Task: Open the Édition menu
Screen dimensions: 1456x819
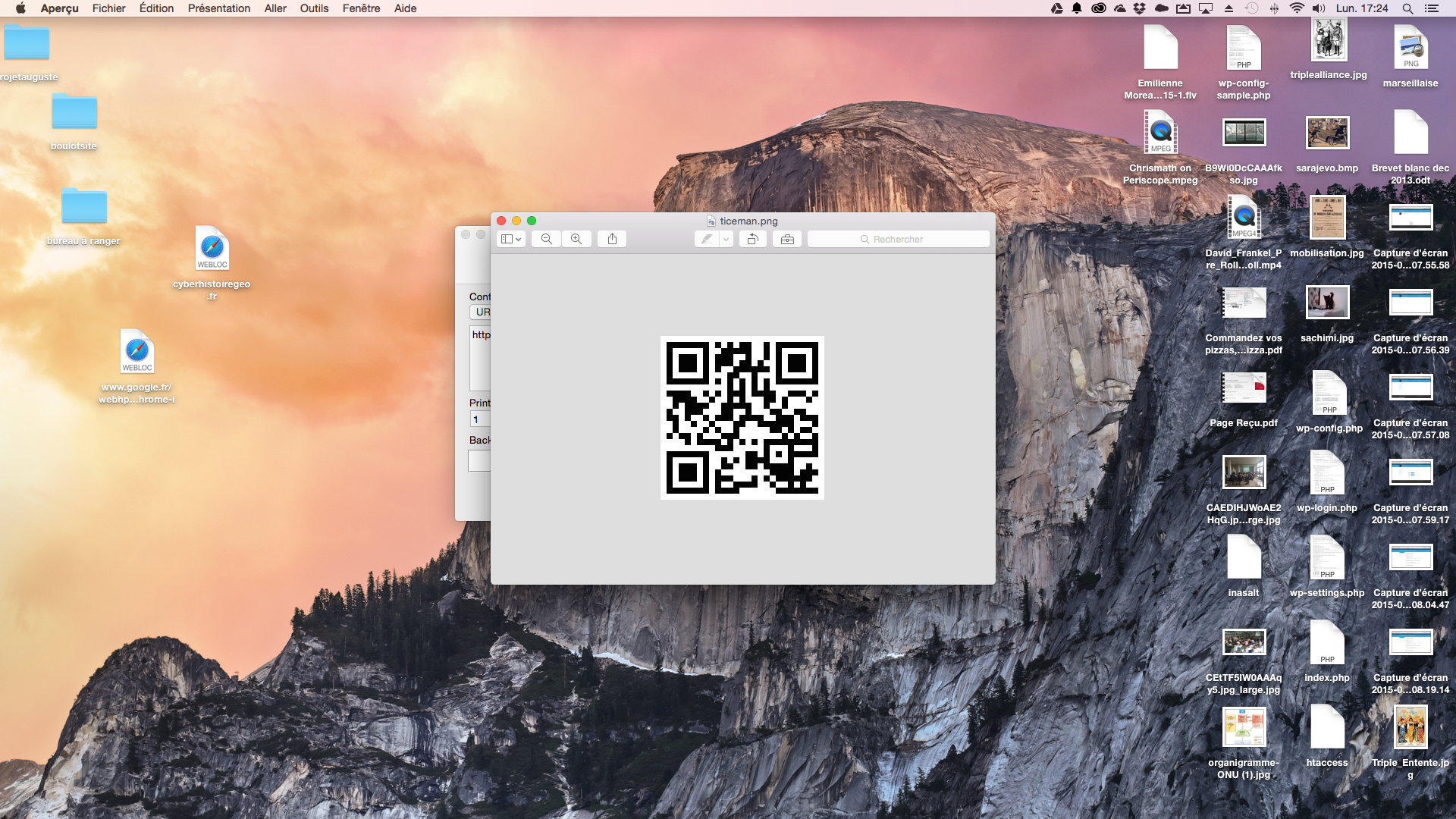Action: (156, 8)
